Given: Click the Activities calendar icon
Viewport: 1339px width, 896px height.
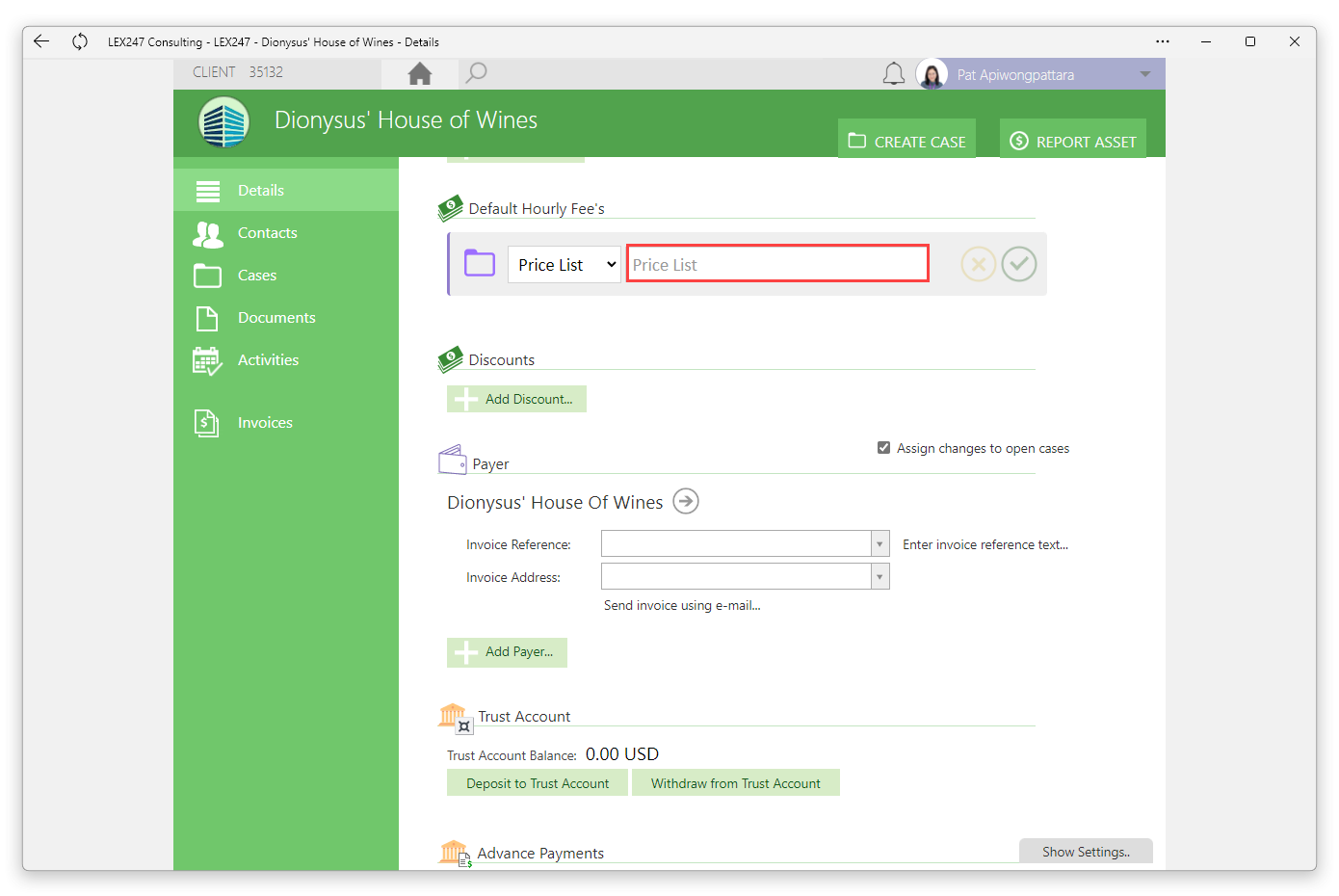Looking at the screenshot, I should [207, 361].
